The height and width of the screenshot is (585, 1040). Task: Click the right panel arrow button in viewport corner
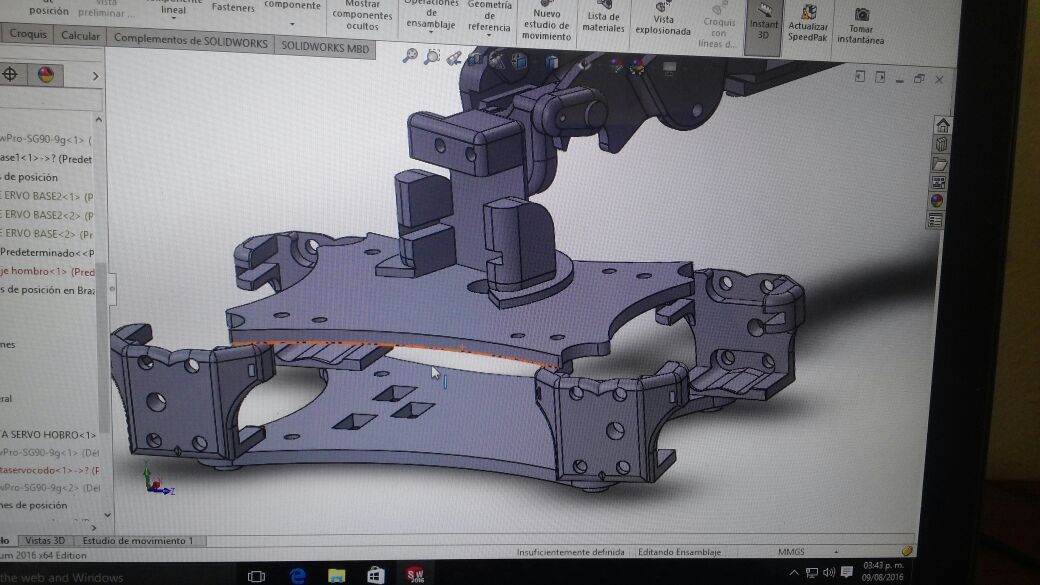(x=879, y=77)
